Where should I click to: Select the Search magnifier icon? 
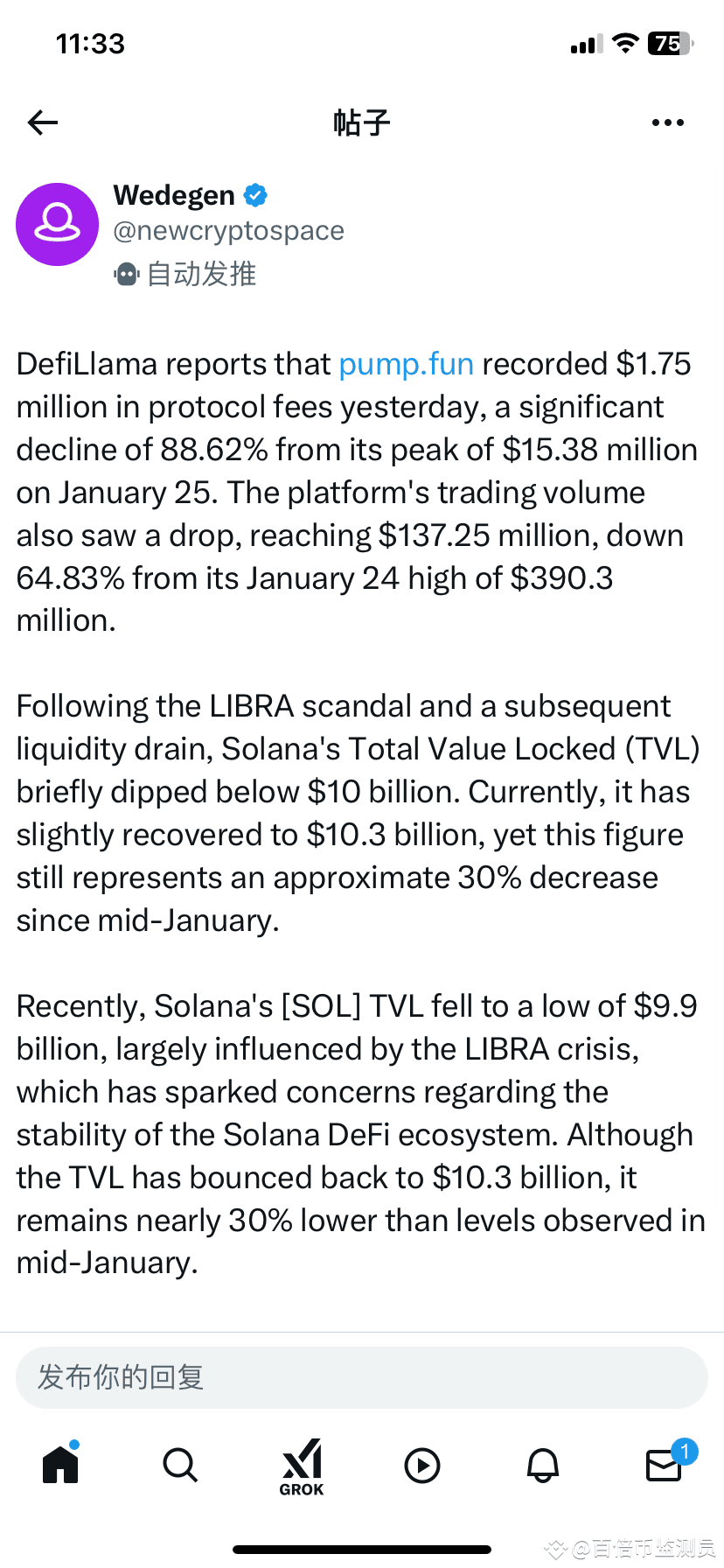[x=179, y=1466]
